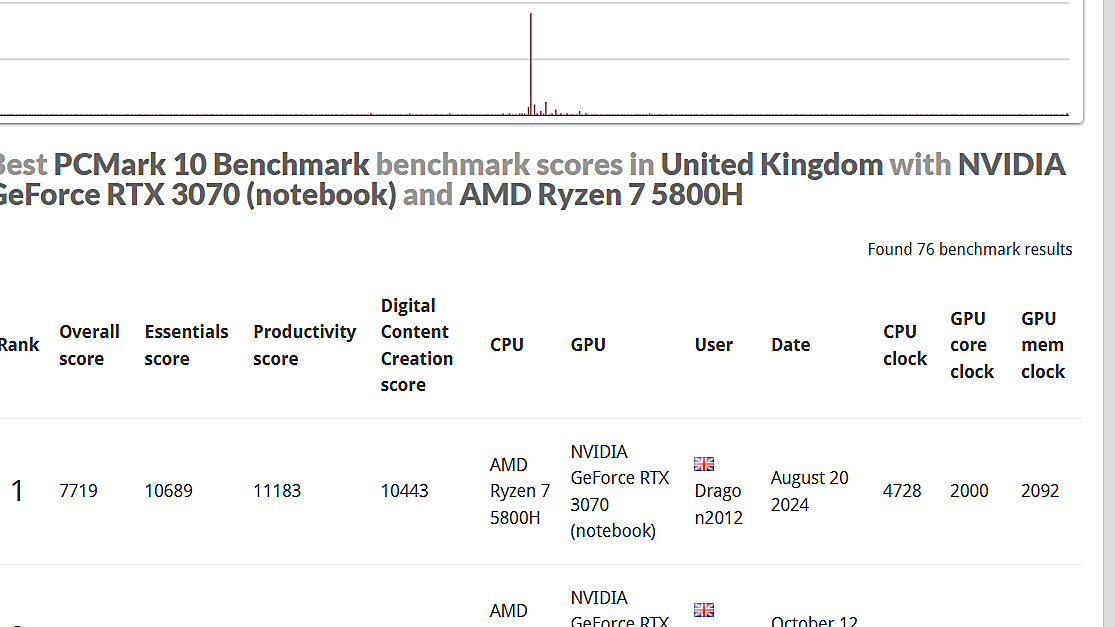The image size is (1115, 627).
Task: Click the Date column header
Action: tap(790, 345)
